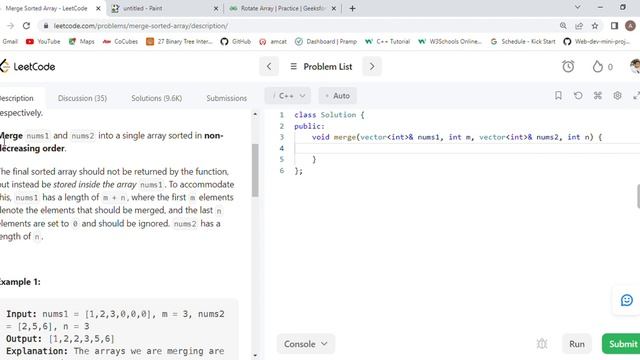Image resolution: width=640 pixels, height=360 pixels.
Task: Bookmark this page with star icon
Action: coord(595,26)
